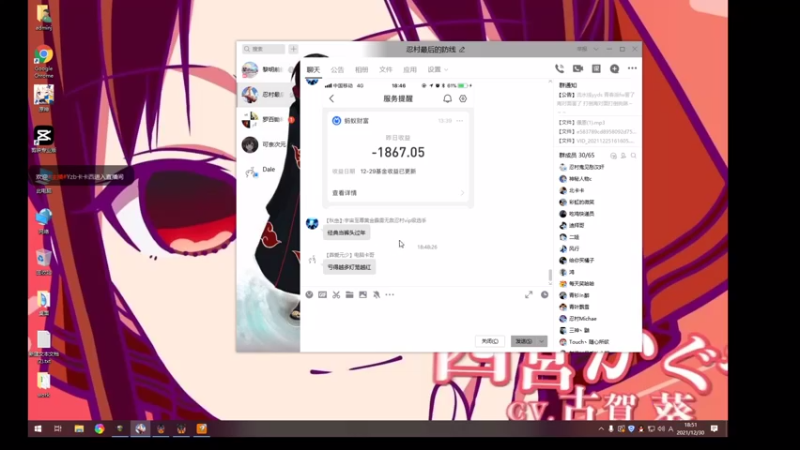Click the settings hexagon icon in phone screenshot

(x=463, y=98)
